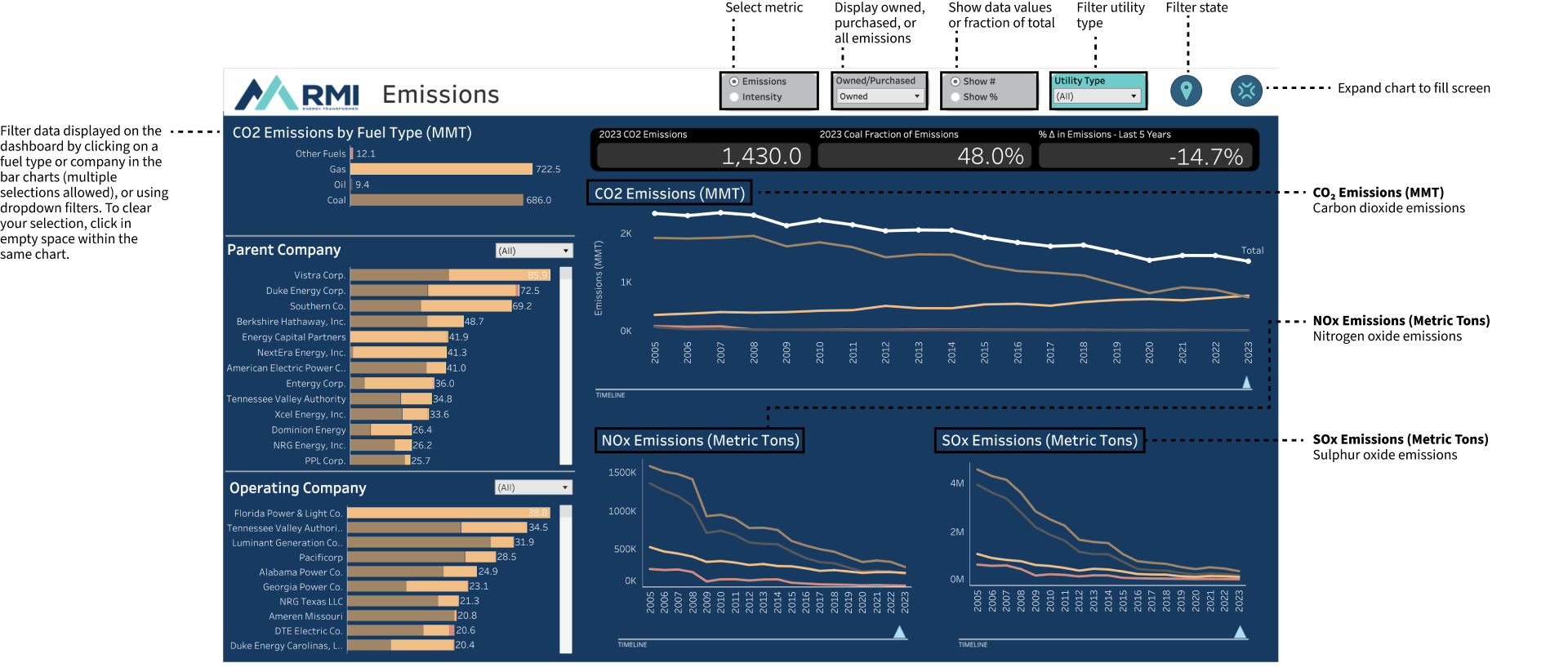Filter by Dominion Energy
The height and width of the screenshot is (672, 1568).
(381, 430)
